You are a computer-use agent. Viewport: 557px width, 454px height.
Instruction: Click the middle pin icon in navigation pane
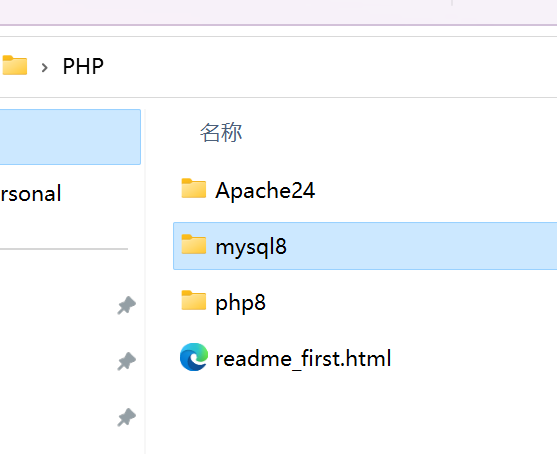(126, 362)
